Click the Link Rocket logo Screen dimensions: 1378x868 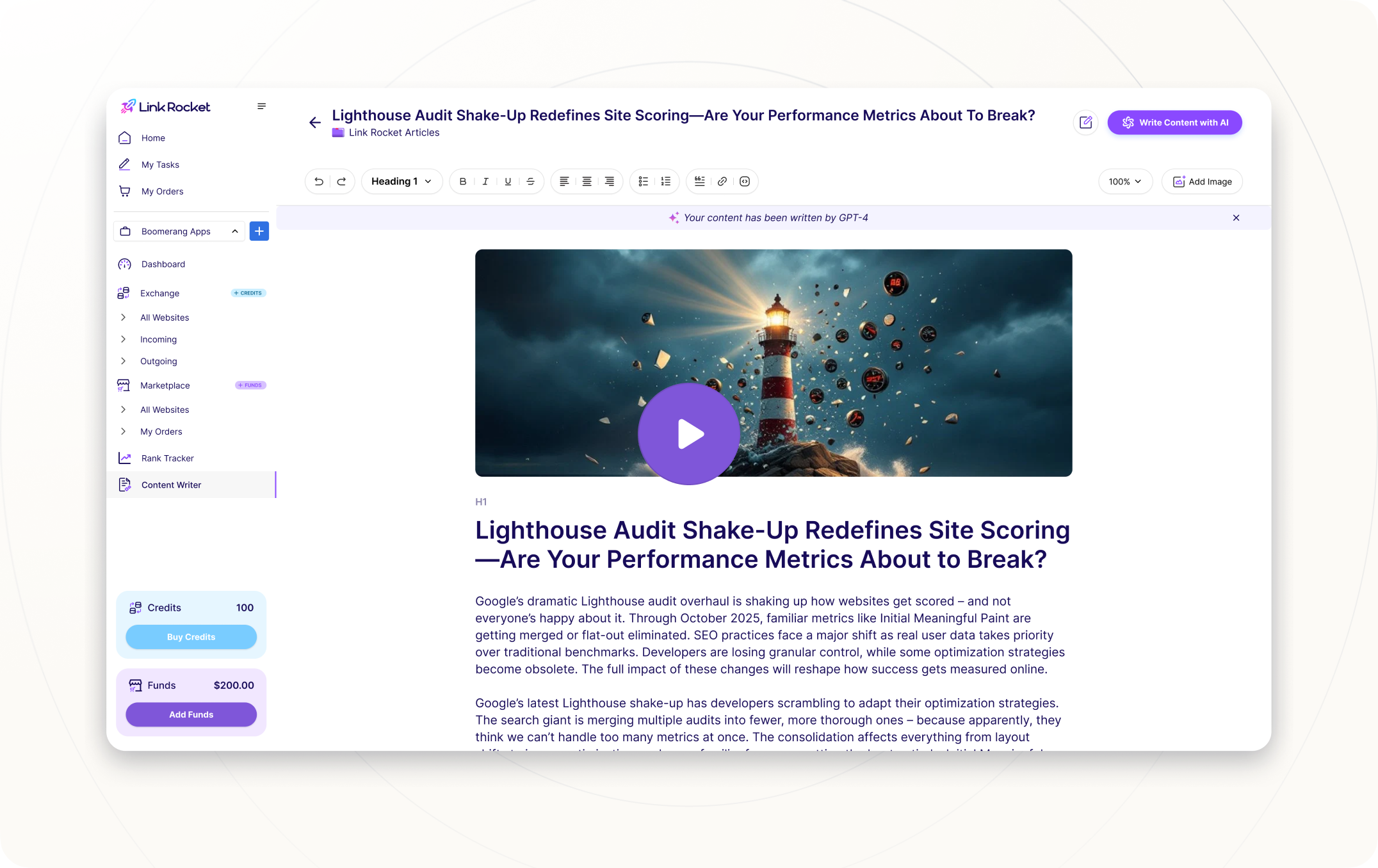click(x=166, y=107)
